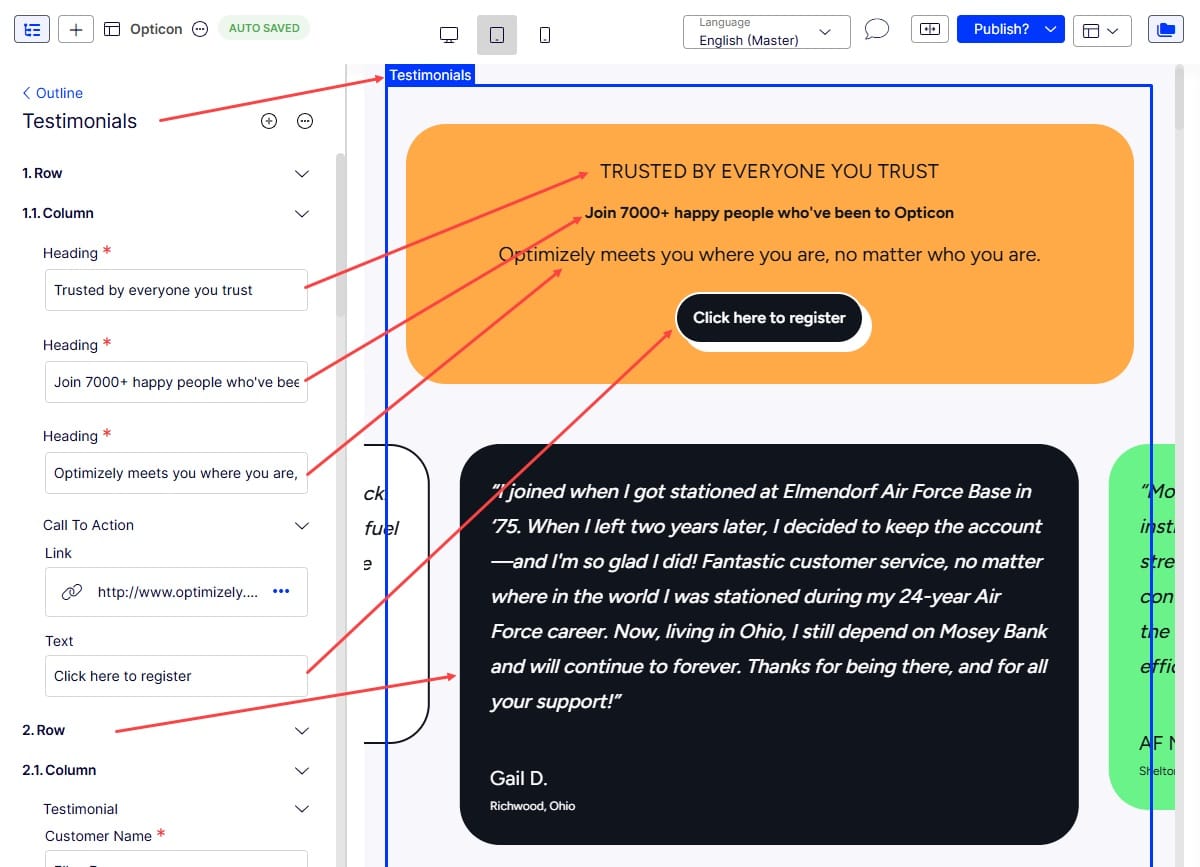Click the plus button in top toolbar
1200x867 pixels.
[x=76, y=29]
